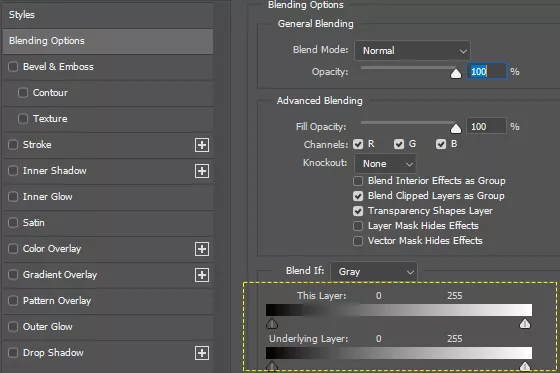Click the Fill Opacity percentage field

click(x=486, y=126)
